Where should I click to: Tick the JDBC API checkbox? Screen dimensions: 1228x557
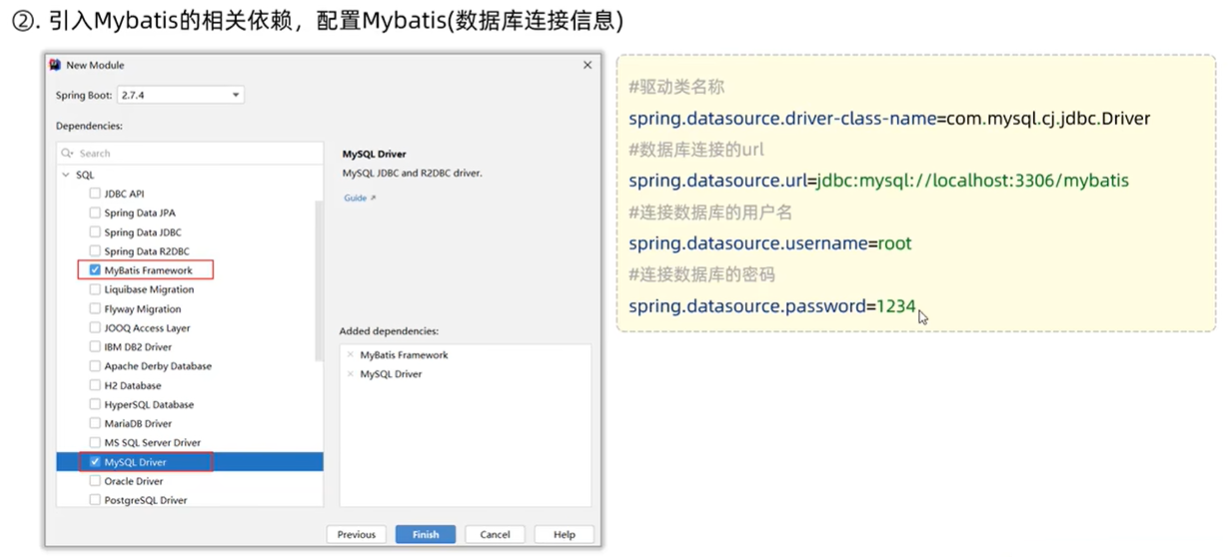[x=95, y=193]
